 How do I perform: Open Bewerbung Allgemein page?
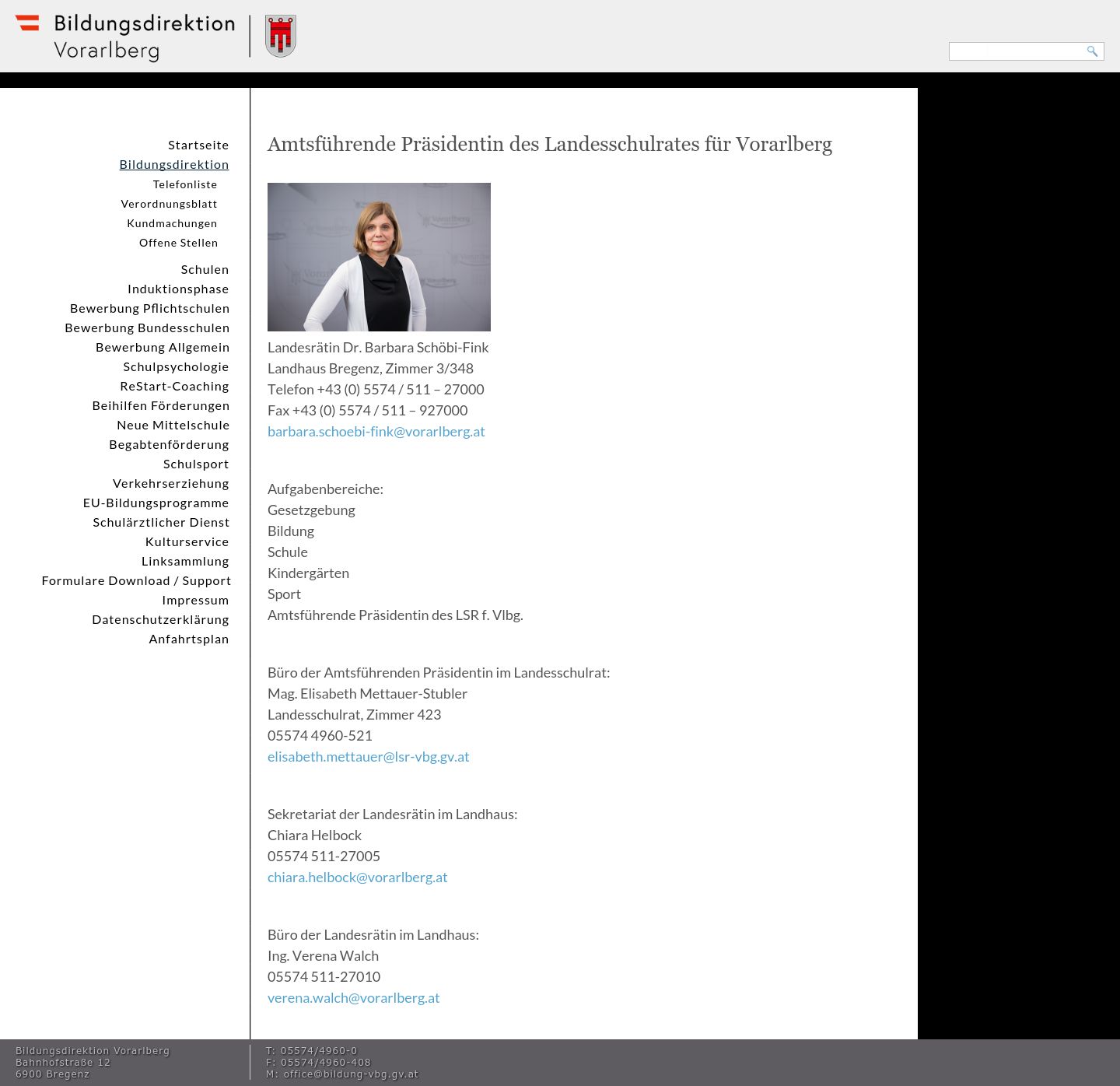point(163,347)
